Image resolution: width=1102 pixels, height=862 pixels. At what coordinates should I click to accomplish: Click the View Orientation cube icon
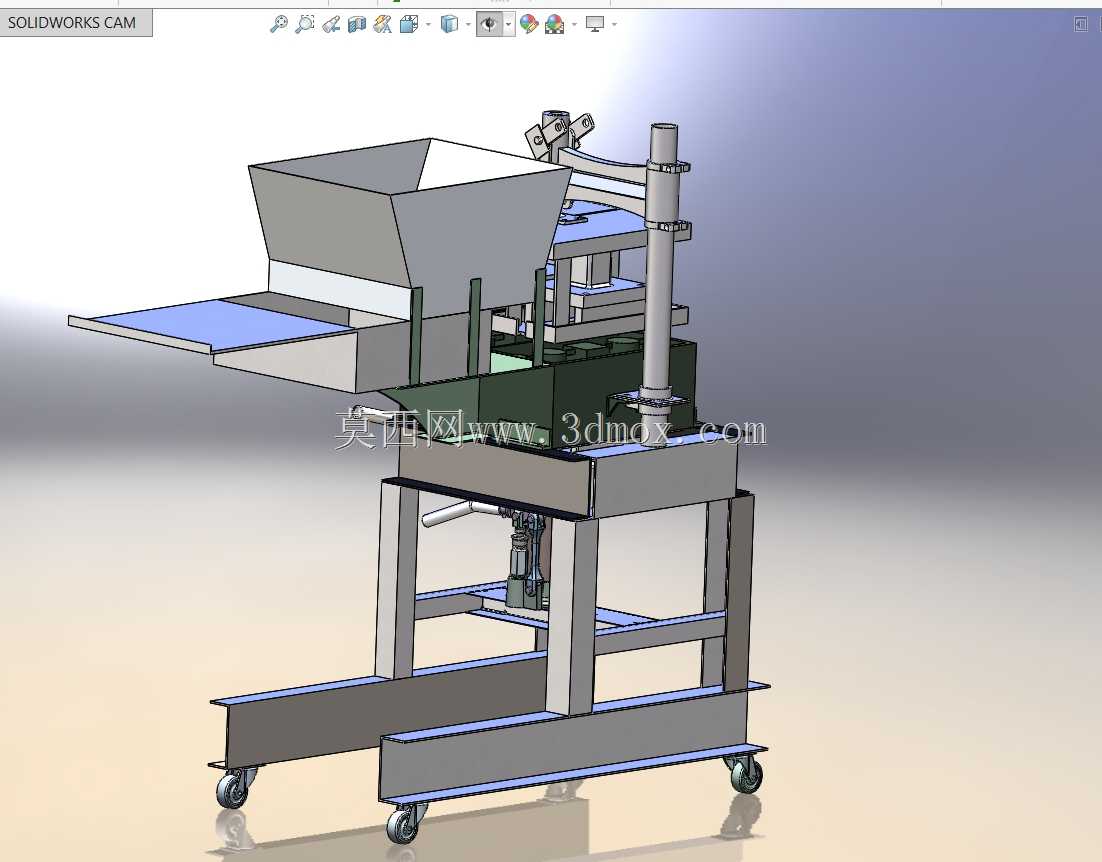(409, 25)
